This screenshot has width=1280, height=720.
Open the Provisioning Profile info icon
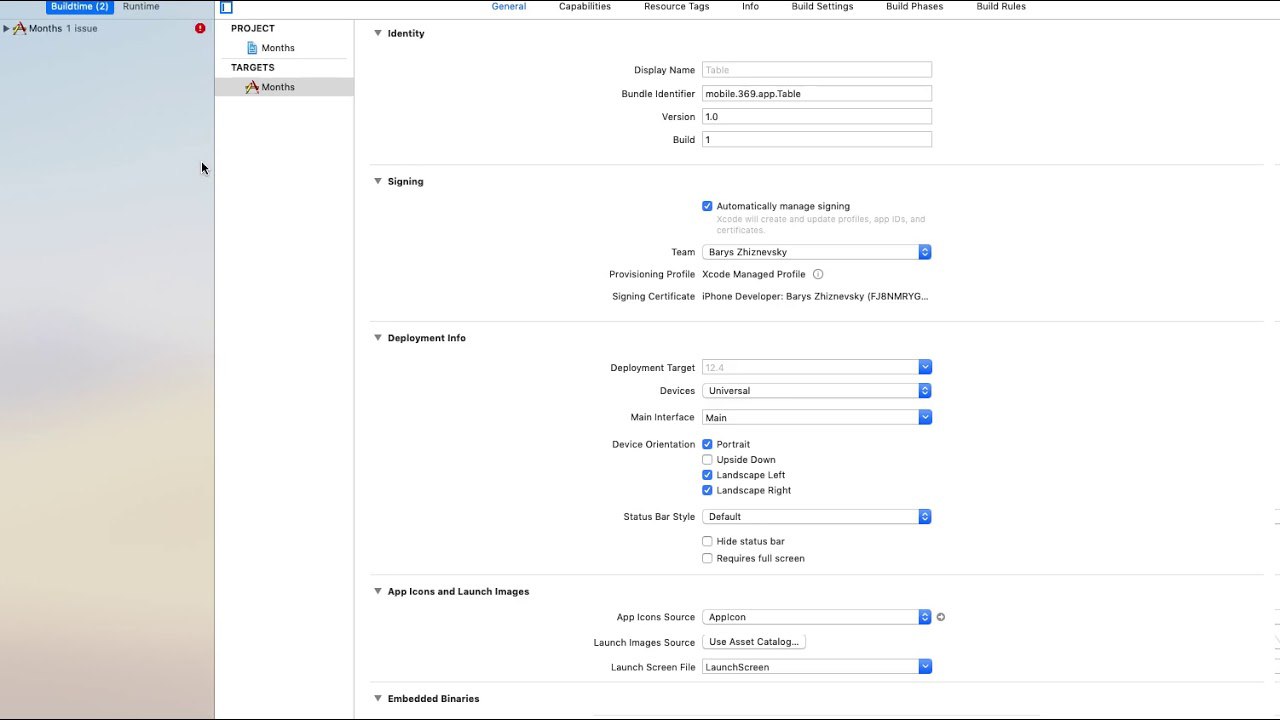point(818,274)
